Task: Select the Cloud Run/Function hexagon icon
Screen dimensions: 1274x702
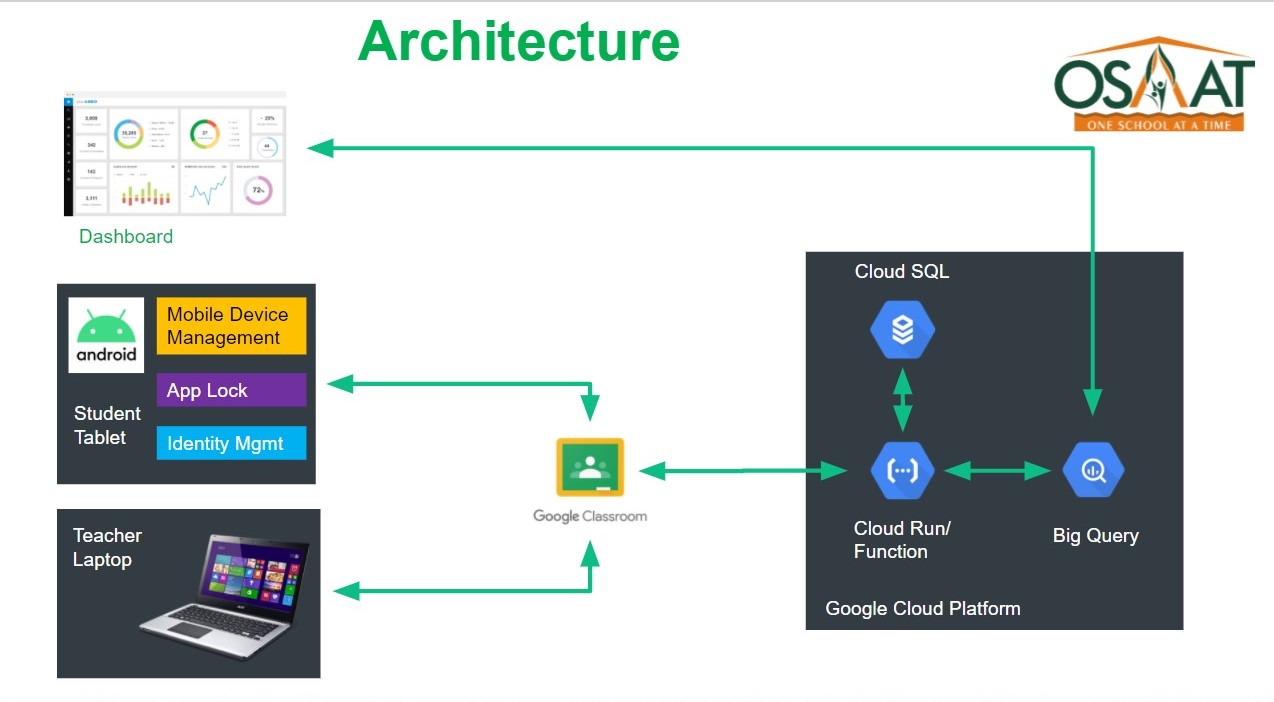Action: click(902, 470)
